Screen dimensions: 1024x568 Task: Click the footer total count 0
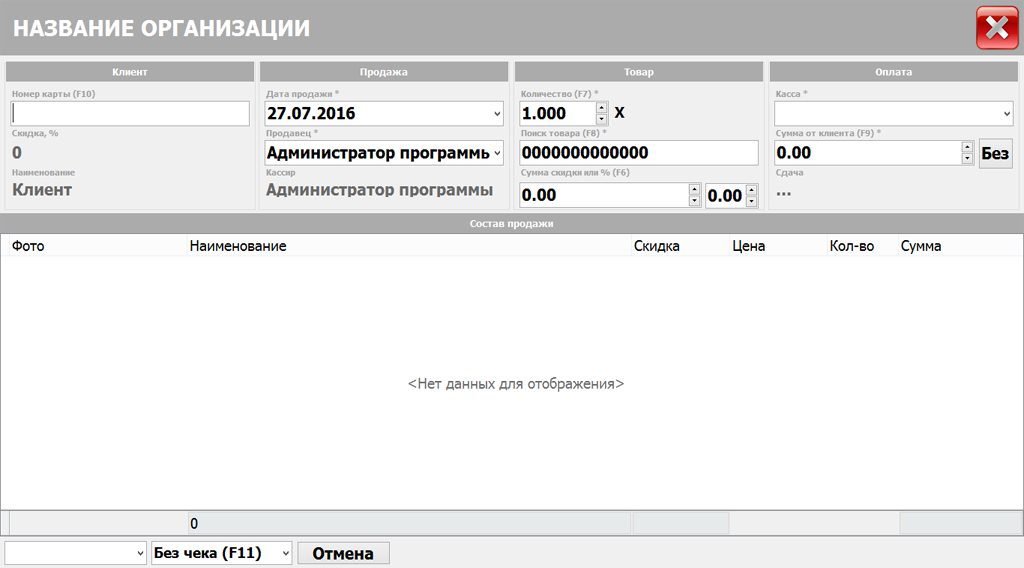(194, 524)
